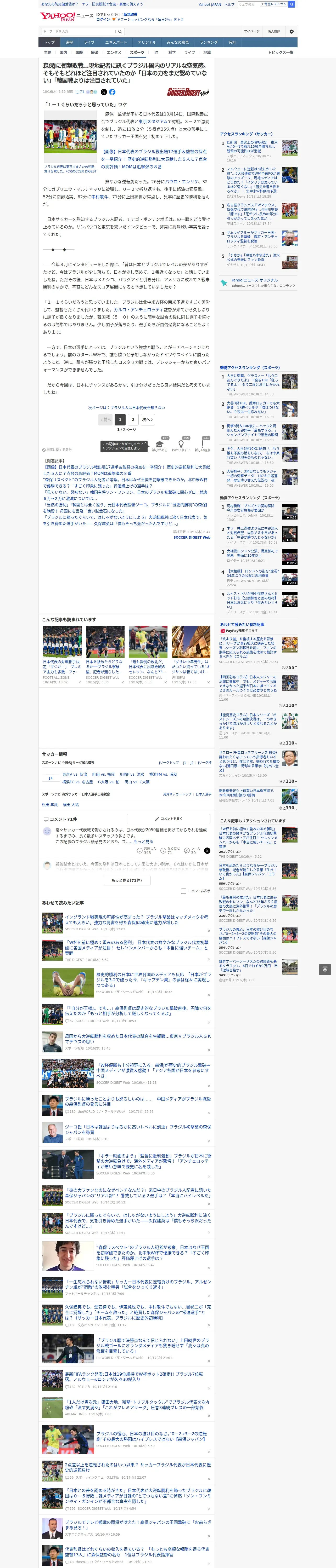This screenshot has height=1568, width=336.
Task: Click the web search field in the top bar
Action: tap(249, 4)
